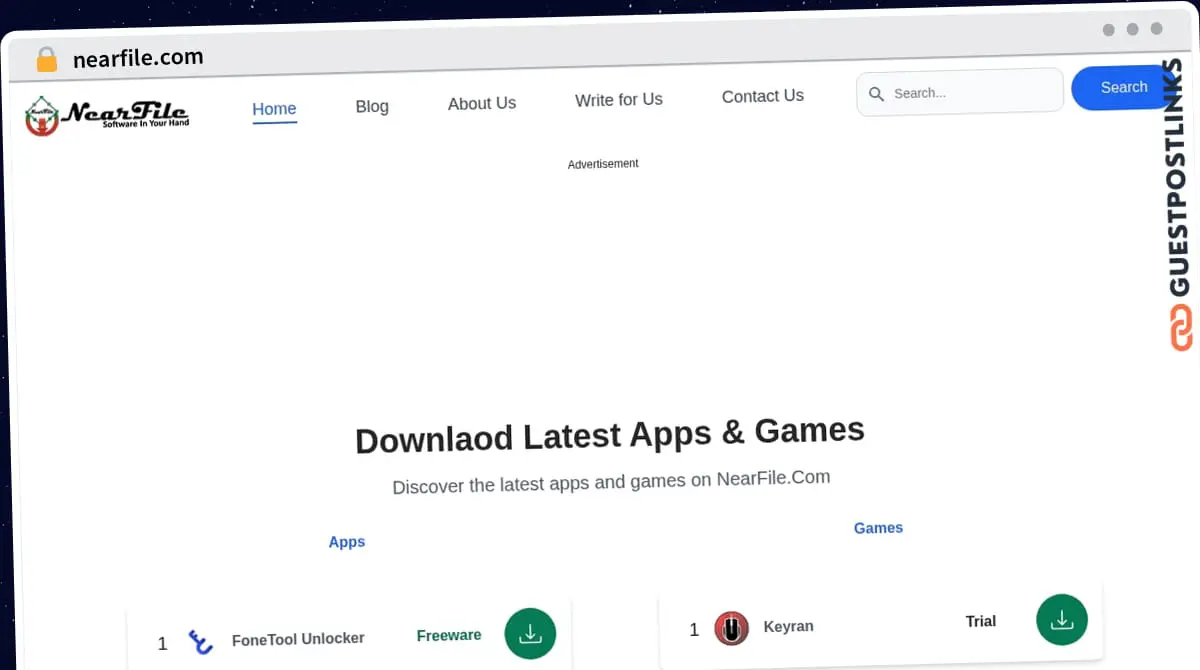
Task: Open the FoneTool Unlocker title link
Action: click(298, 639)
